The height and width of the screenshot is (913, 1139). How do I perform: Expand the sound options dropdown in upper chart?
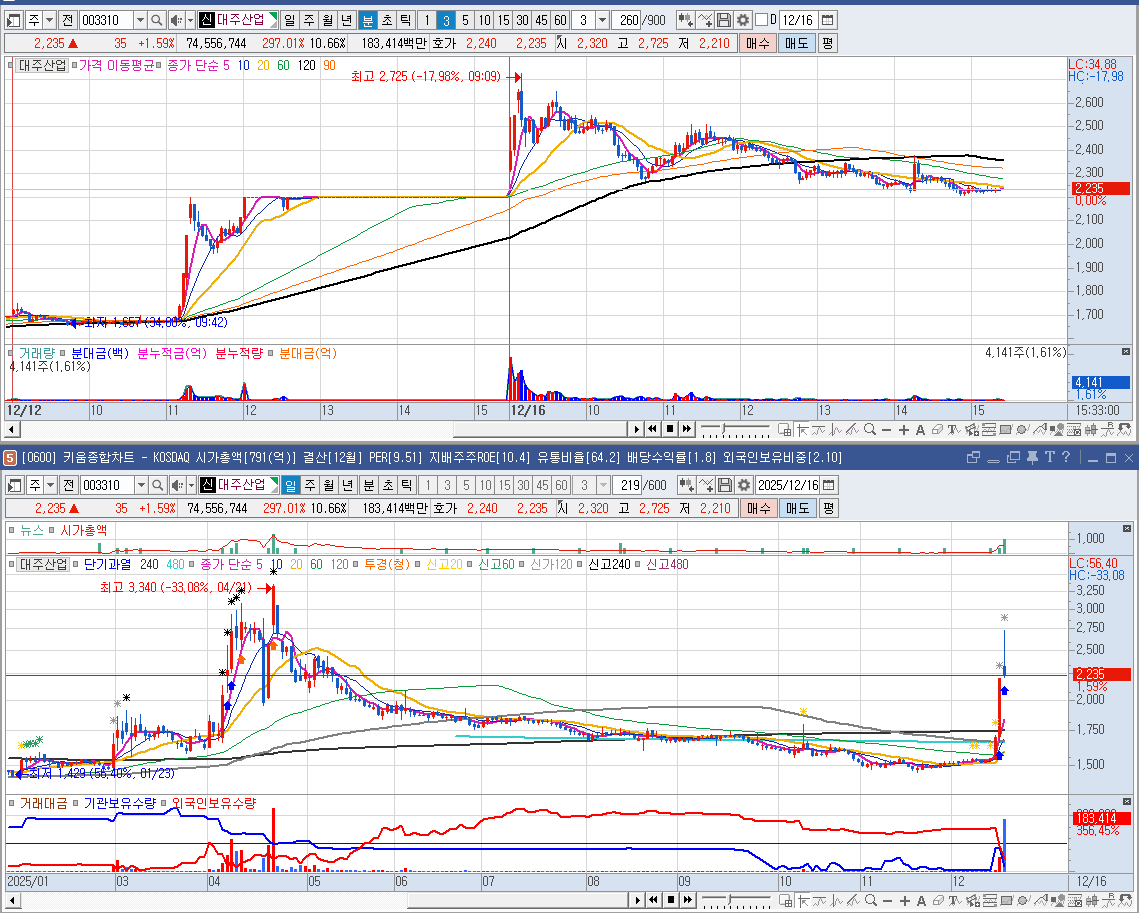coord(190,20)
